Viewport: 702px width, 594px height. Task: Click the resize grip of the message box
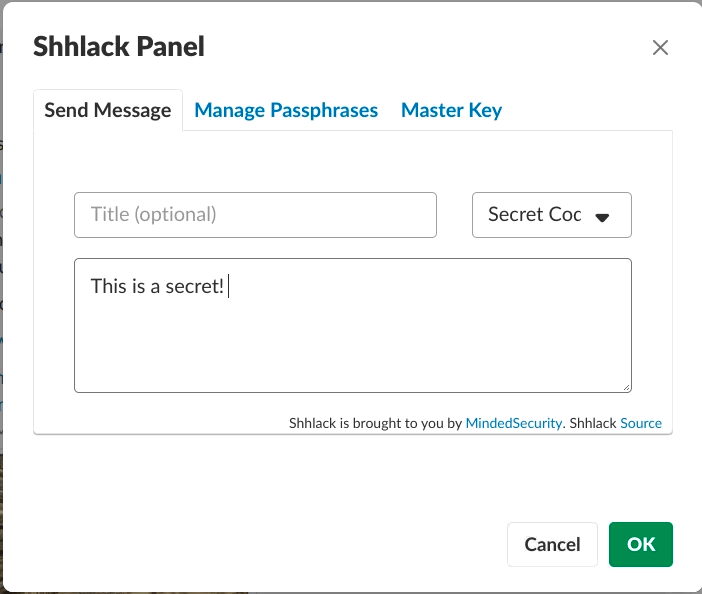tap(626, 386)
